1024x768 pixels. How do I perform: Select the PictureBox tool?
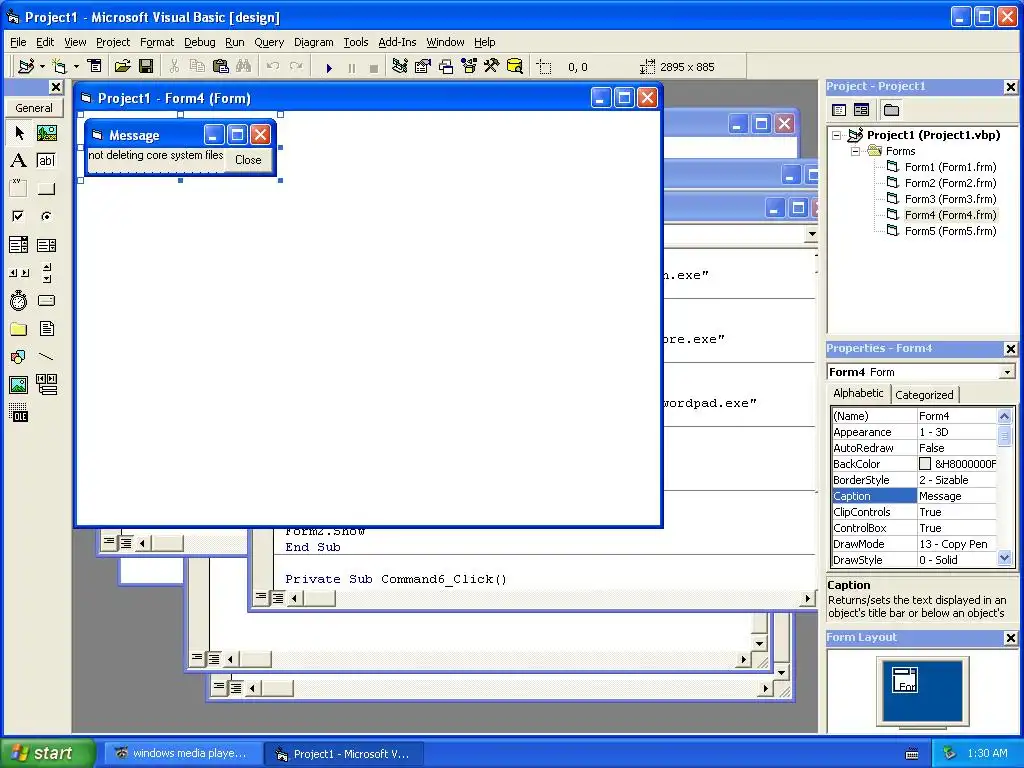[46, 133]
